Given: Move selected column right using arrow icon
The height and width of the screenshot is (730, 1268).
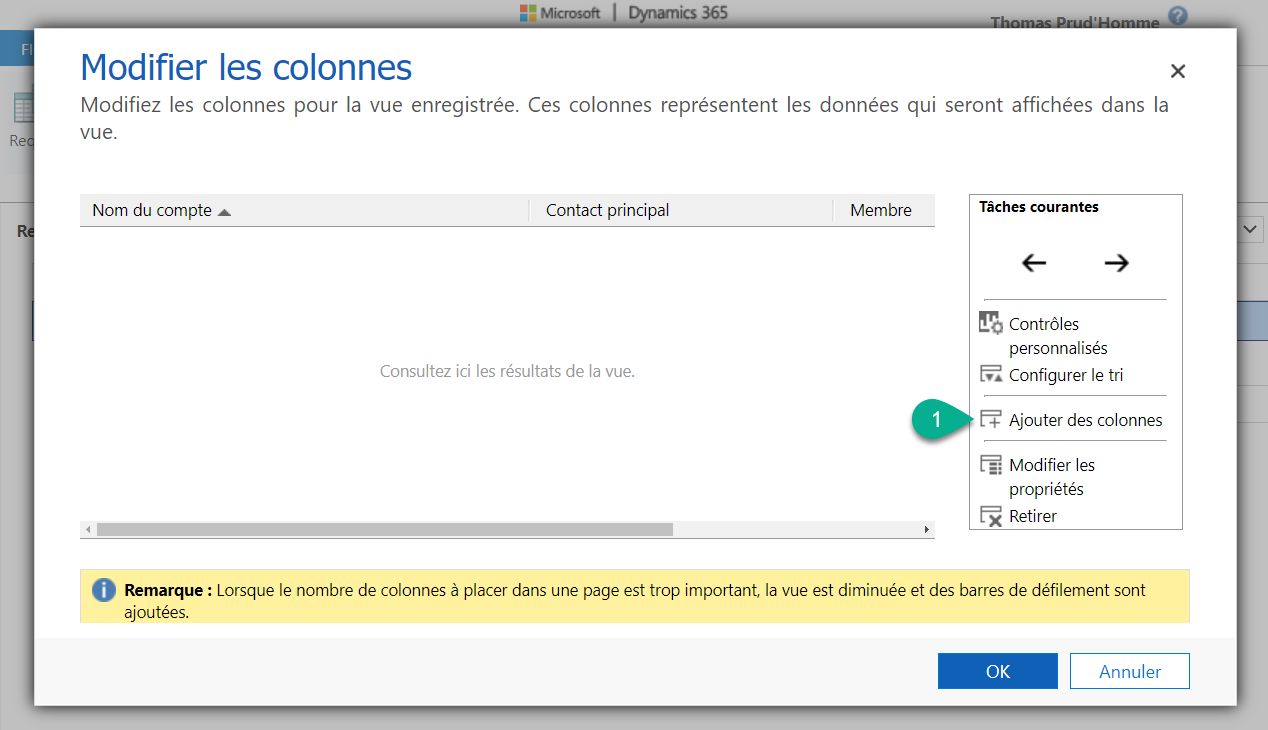Looking at the screenshot, I should [x=1117, y=262].
